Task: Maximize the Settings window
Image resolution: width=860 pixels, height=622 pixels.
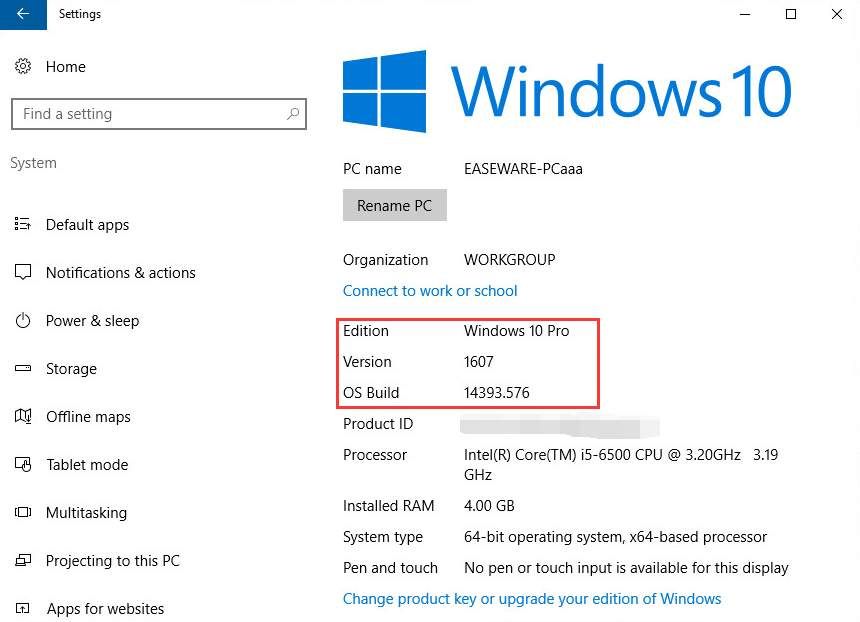Action: [x=791, y=14]
